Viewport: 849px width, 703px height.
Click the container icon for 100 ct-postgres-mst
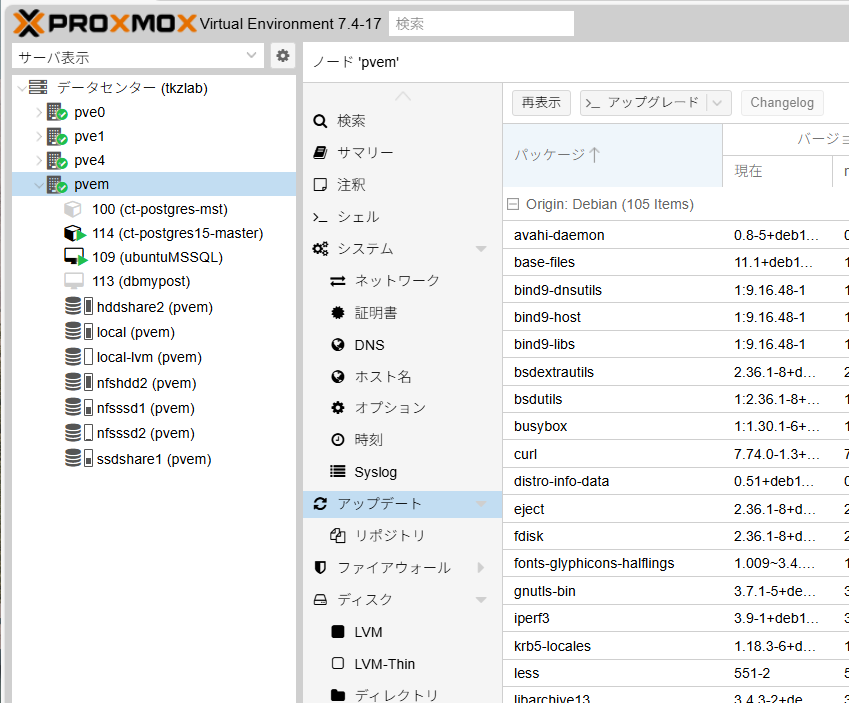coord(73,209)
